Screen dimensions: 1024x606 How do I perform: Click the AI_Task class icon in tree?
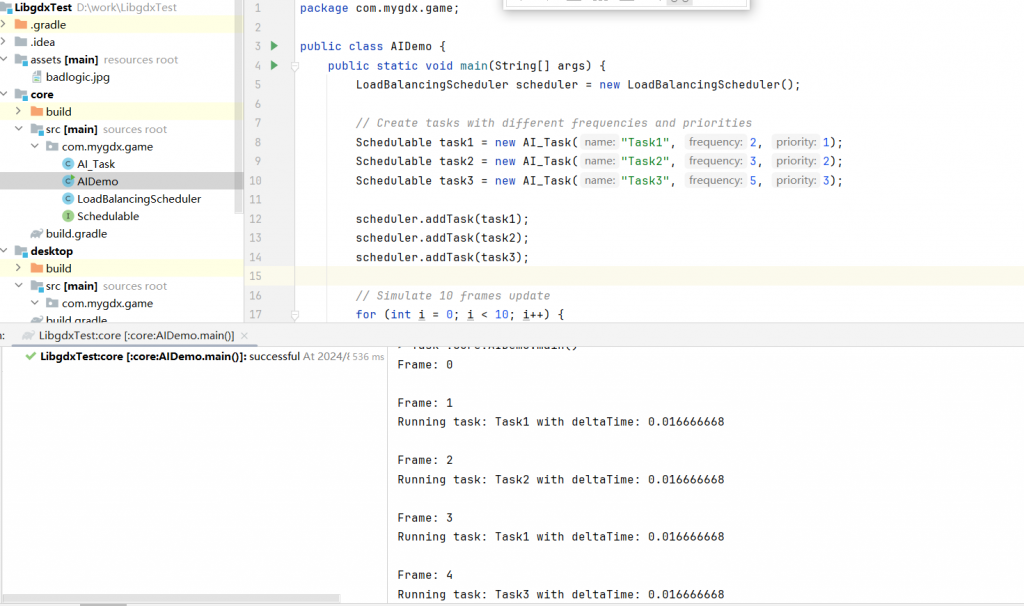click(68, 164)
